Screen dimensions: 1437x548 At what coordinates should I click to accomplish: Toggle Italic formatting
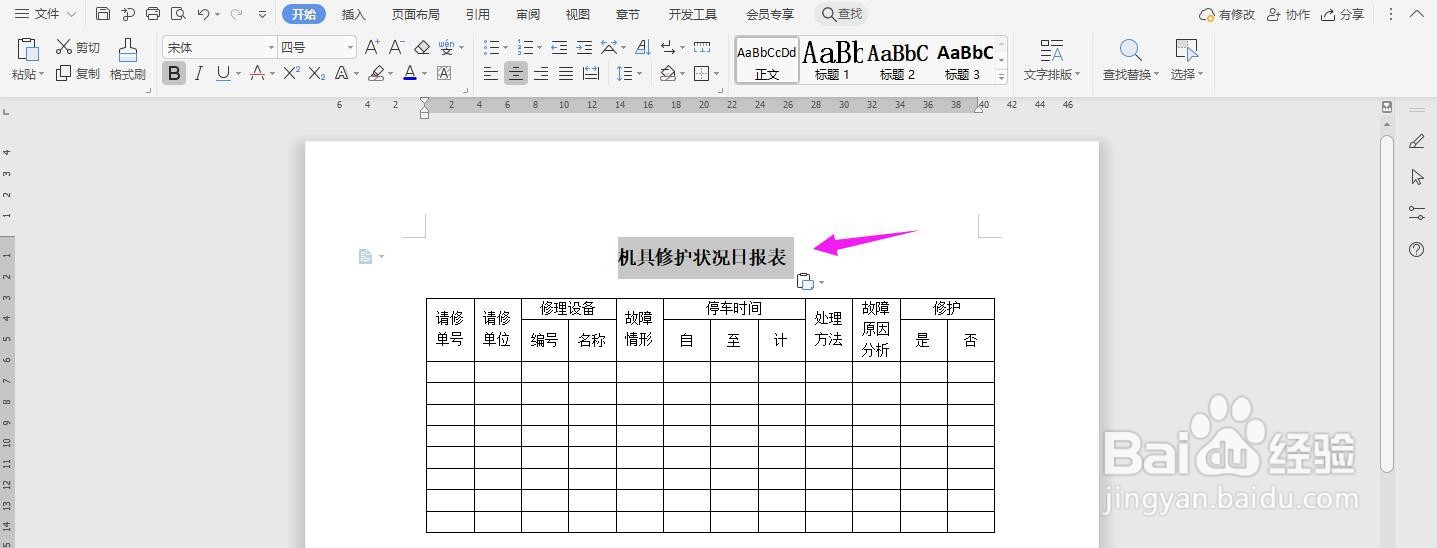[x=199, y=73]
